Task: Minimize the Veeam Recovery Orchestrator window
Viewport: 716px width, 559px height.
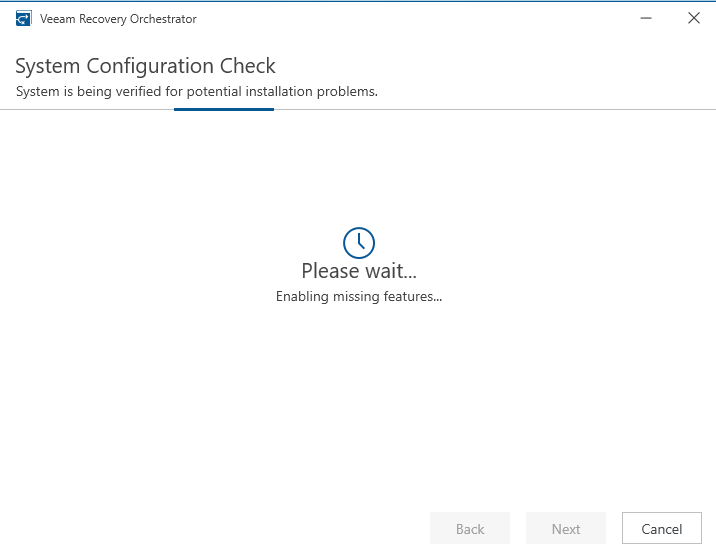Action: (x=648, y=18)
